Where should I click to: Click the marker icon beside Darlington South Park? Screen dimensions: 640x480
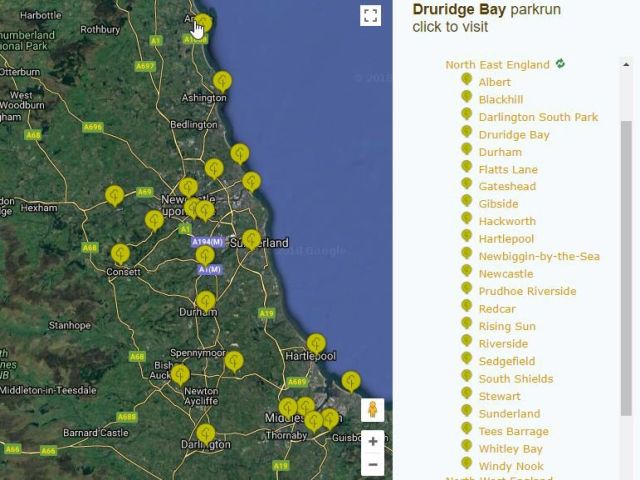click(467, 114)
